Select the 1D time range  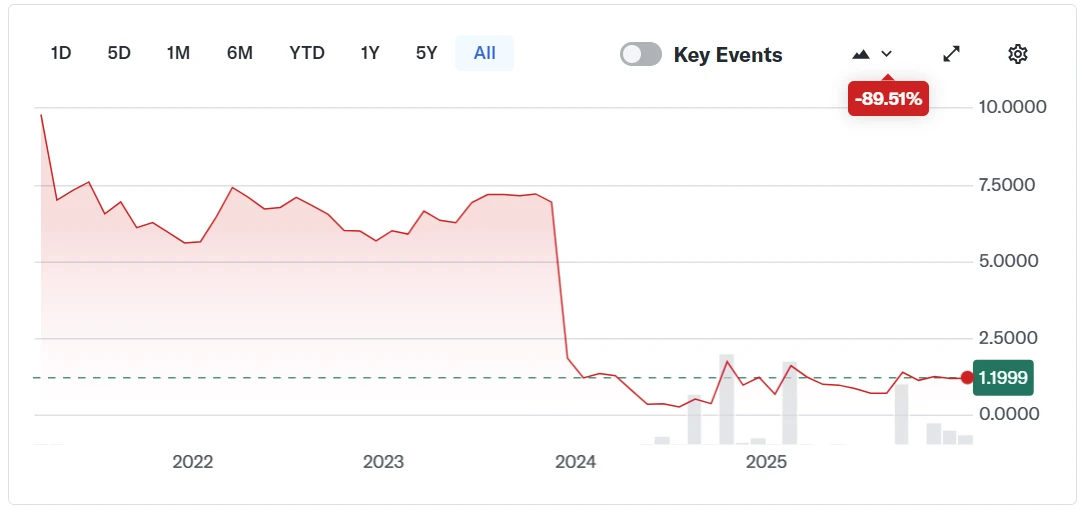click(x=61, y=53)
